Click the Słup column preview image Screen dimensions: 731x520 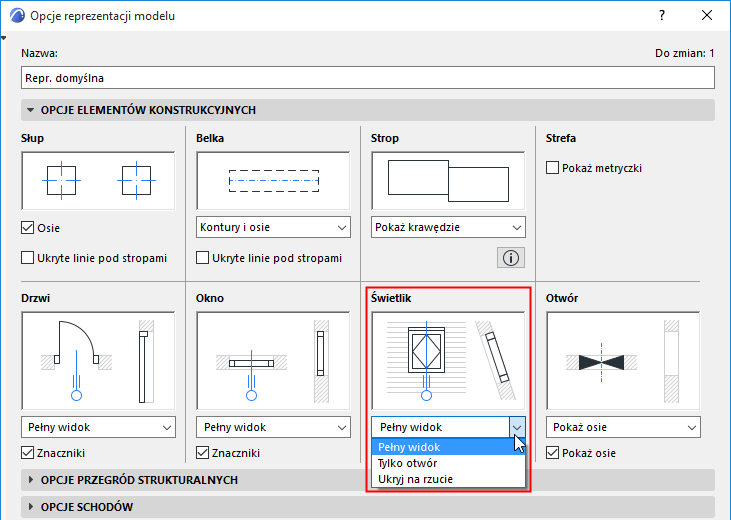(x=97, y=181)
